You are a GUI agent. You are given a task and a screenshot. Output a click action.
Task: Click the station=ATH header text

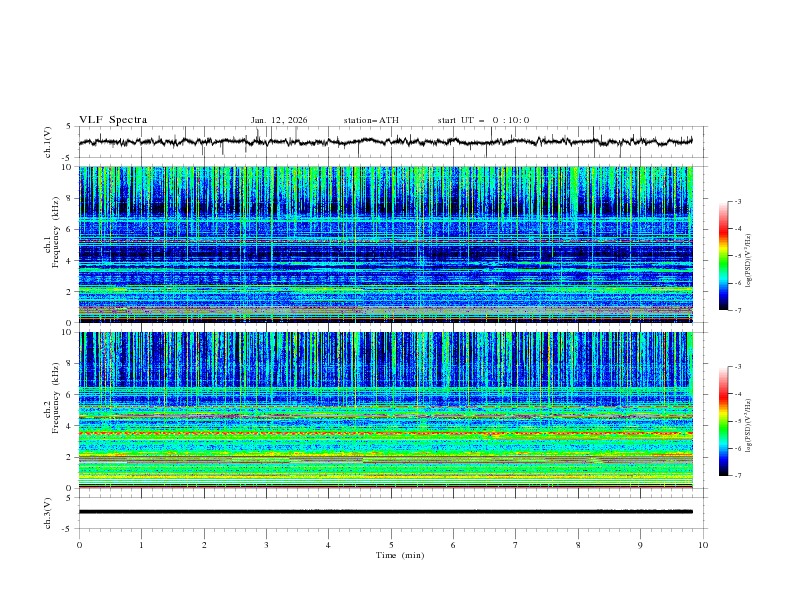[x=371, y=120]
